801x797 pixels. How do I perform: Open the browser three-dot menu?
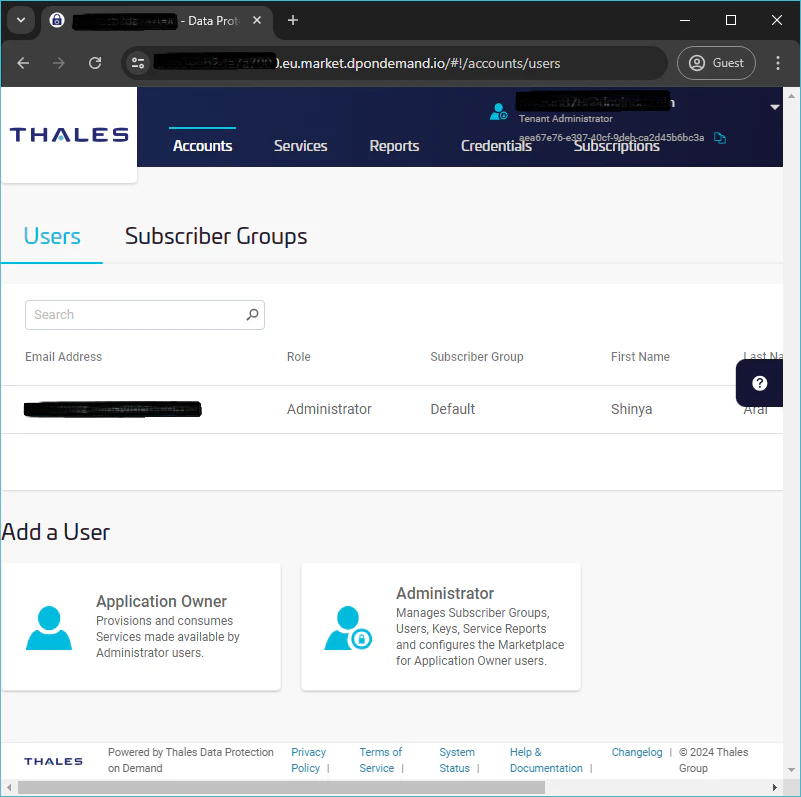tap(778, 63)
